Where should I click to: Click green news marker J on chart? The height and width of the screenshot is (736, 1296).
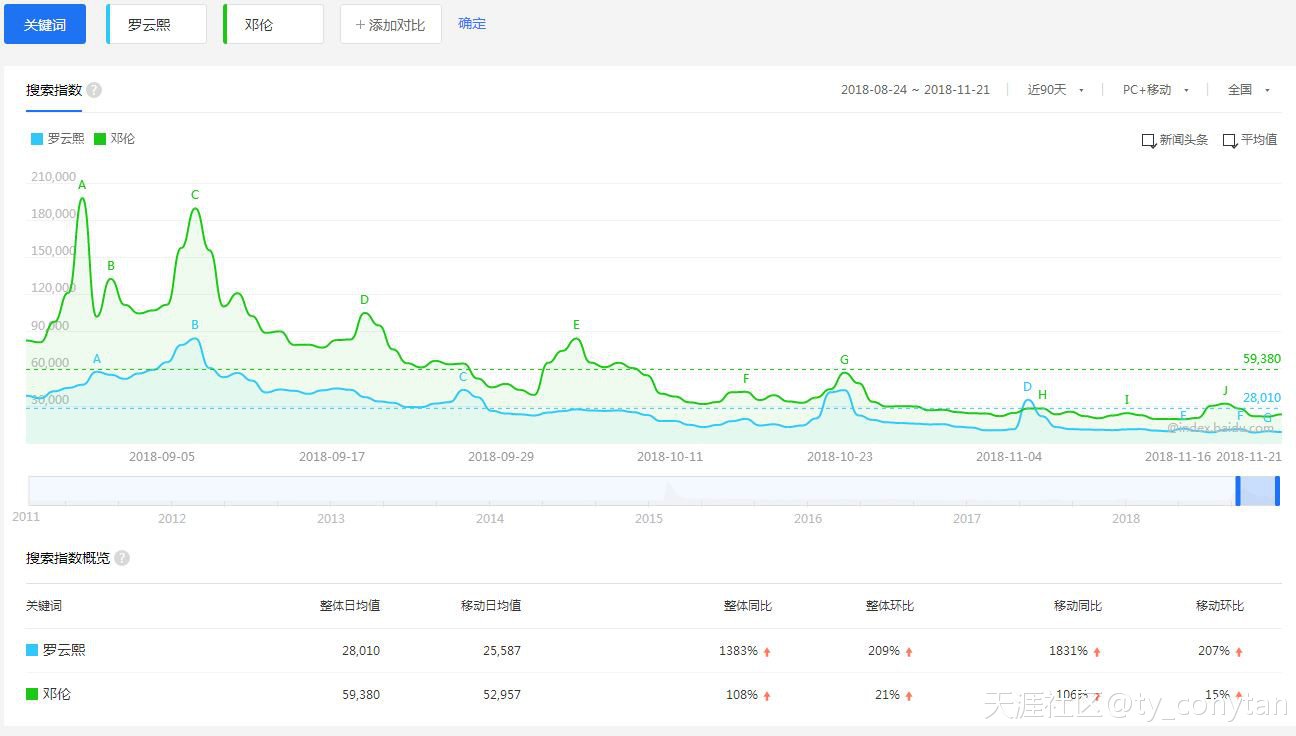1225,391
